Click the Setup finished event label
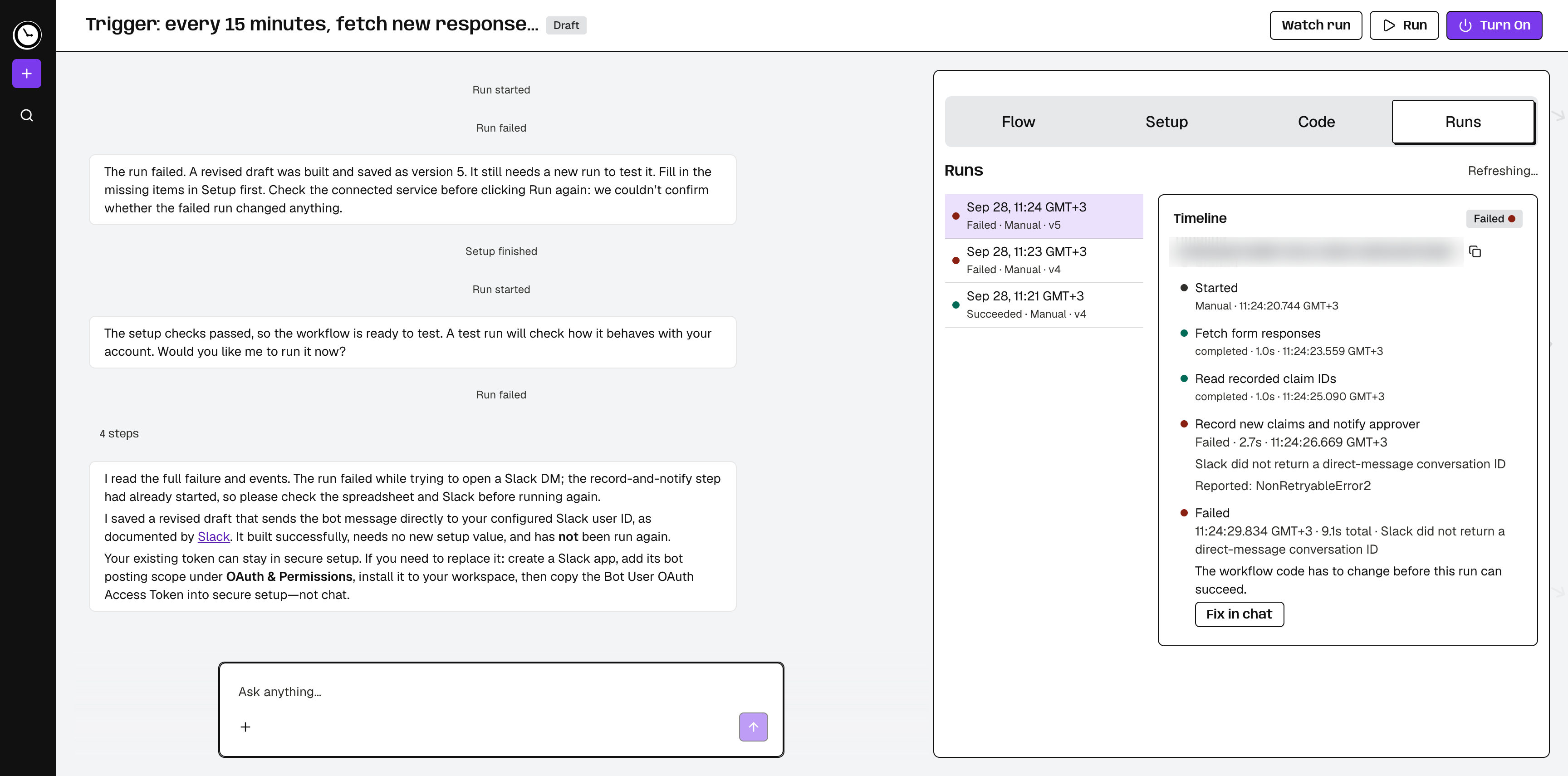 coord(501,251)
